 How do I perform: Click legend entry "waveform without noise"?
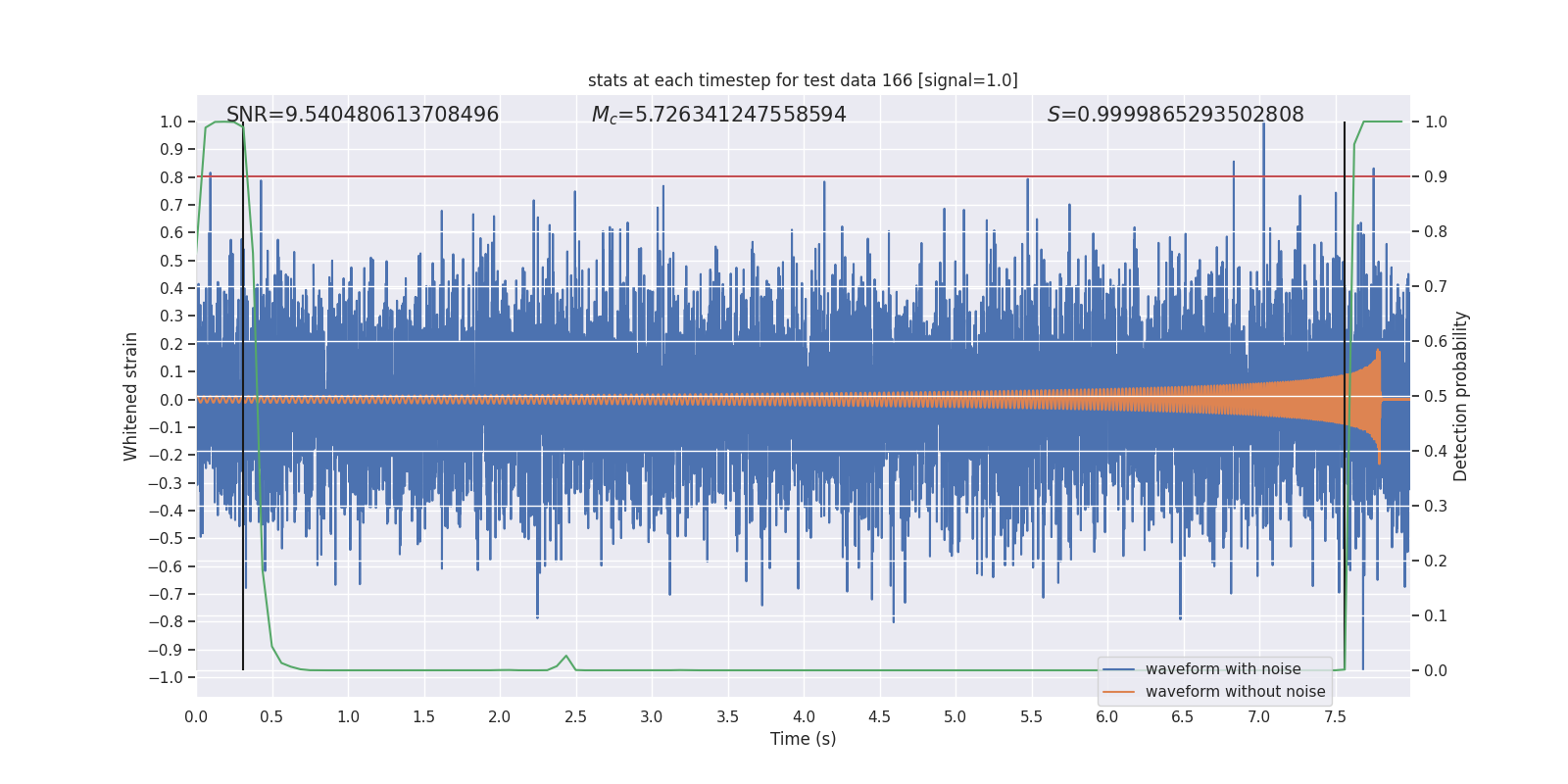1235,692
